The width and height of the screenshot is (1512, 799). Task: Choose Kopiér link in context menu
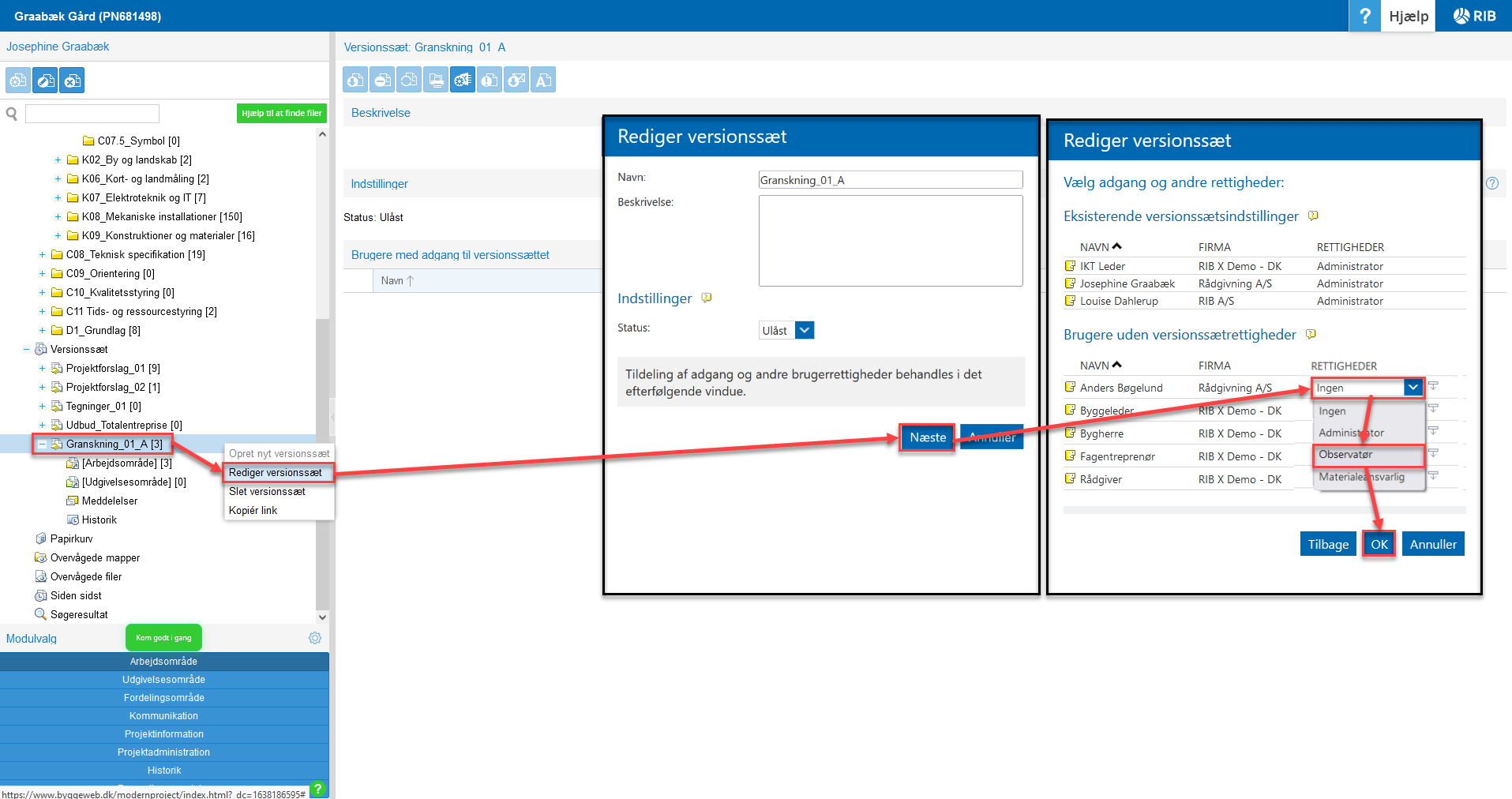(253, 510)
